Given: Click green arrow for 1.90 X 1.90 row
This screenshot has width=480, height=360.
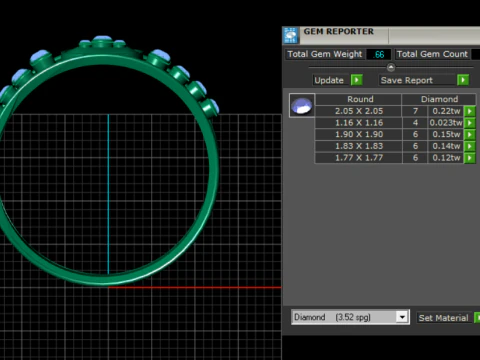Looking at the screenshot, I should pos(470,134).
